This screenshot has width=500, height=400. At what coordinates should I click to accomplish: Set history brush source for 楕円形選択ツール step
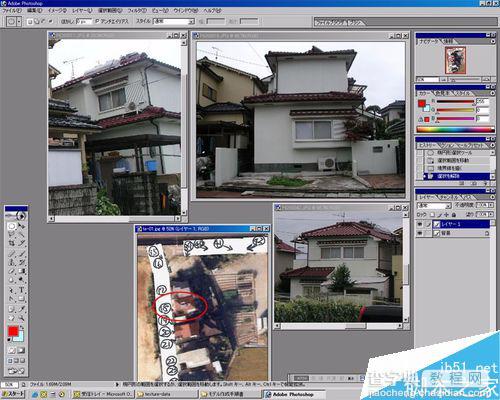click(x=420, y=153)
